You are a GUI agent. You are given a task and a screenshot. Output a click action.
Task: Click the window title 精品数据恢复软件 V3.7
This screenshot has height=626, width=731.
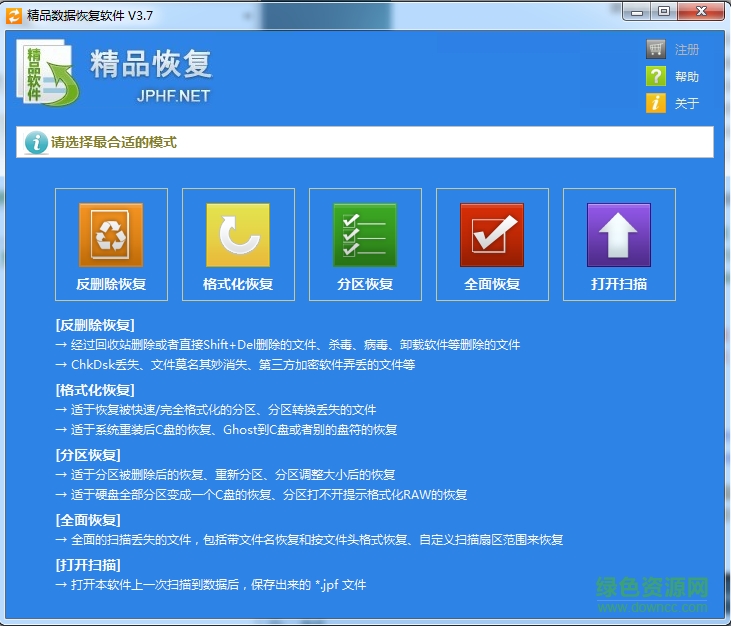coord(90,15)
